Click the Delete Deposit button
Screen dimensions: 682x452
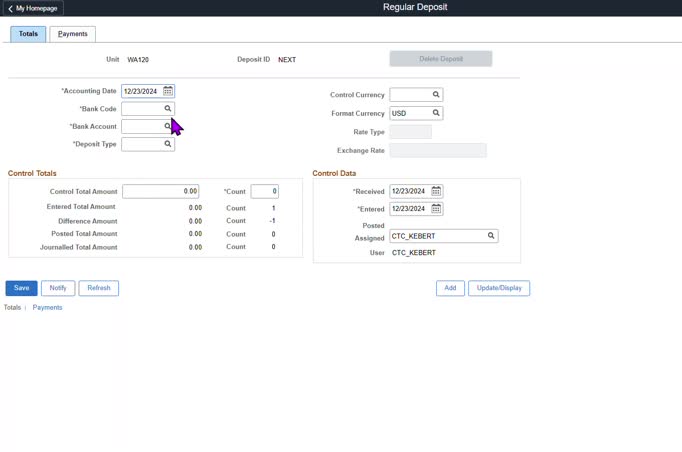441,59
